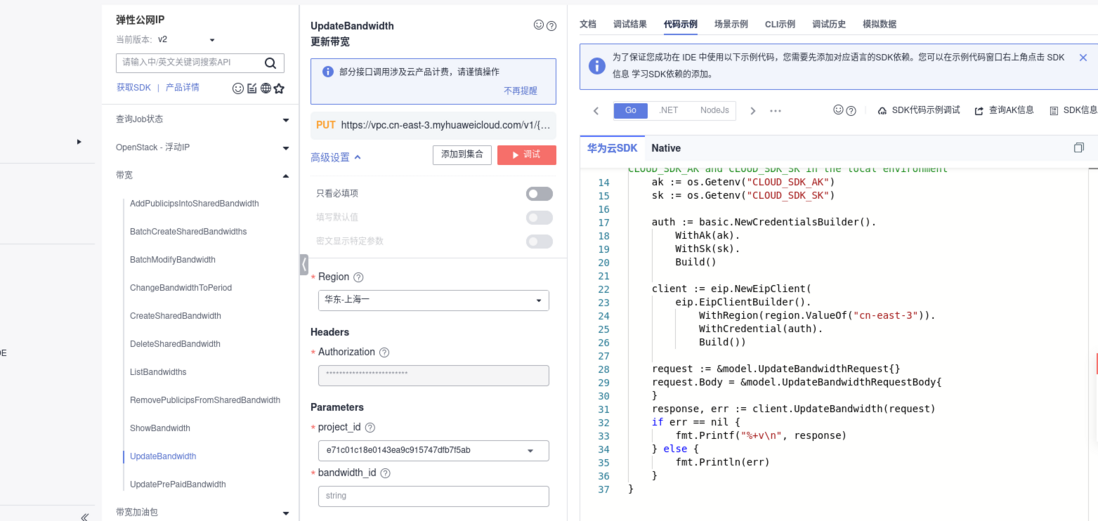Select the 华为云SDK code tab
1098x521 pixels.
click(x=612, y=148)
